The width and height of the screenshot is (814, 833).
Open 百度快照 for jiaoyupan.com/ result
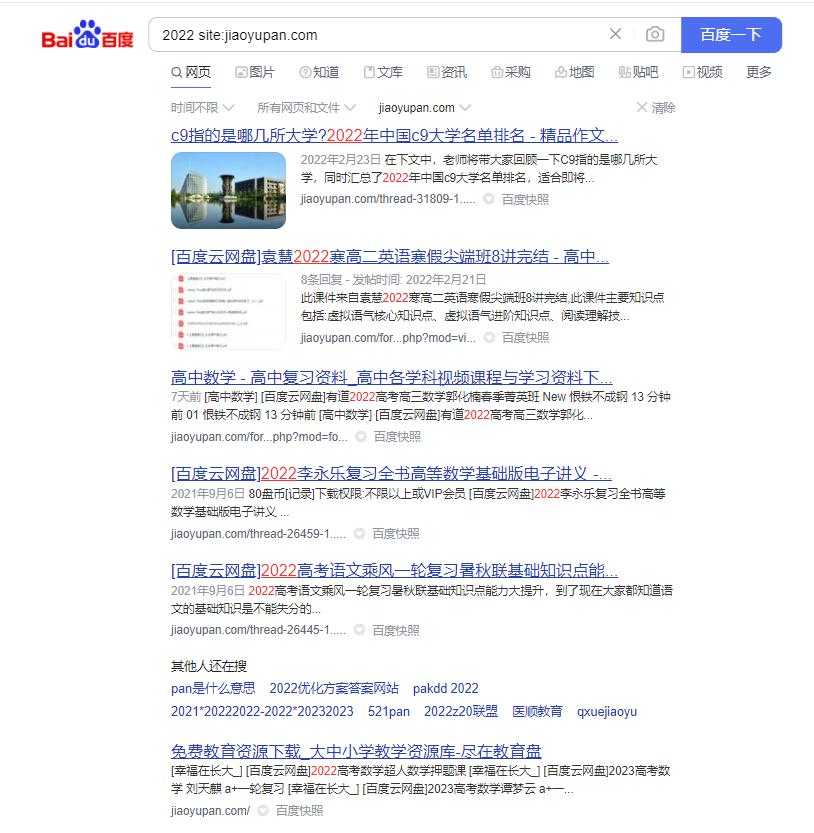click(300, 811)
